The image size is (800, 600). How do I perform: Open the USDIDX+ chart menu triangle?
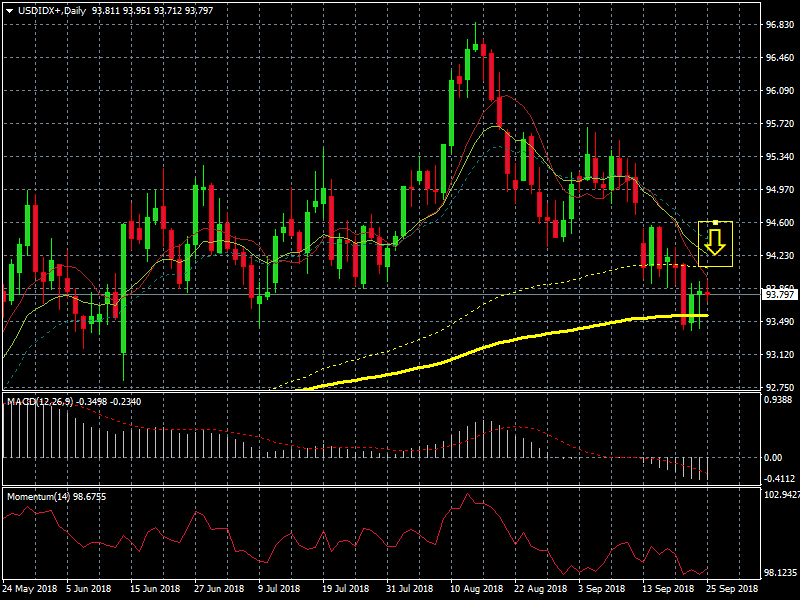9,10
